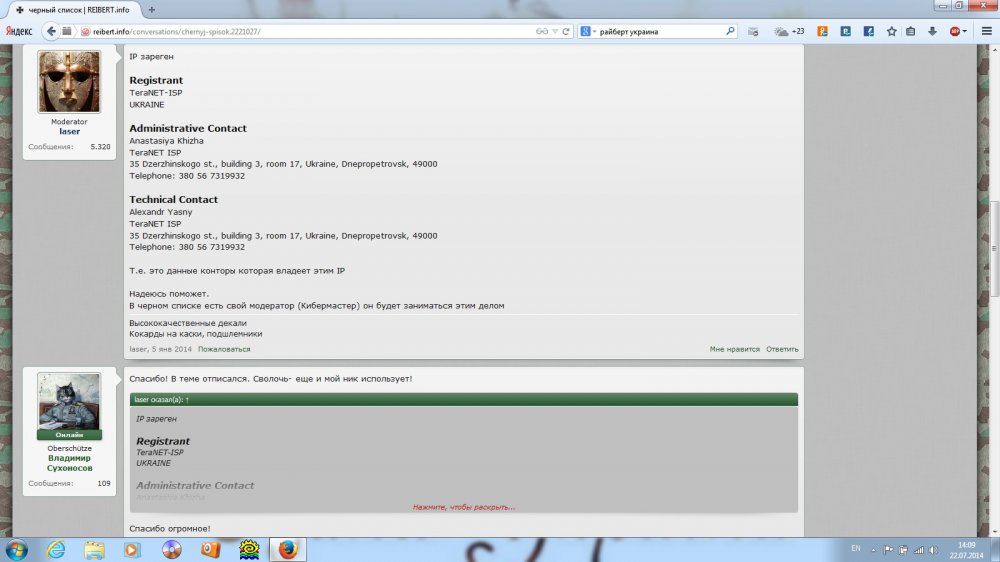Open the 'laser' username profile link
The width and height of the screenshot is (1000, 562).
69,131
